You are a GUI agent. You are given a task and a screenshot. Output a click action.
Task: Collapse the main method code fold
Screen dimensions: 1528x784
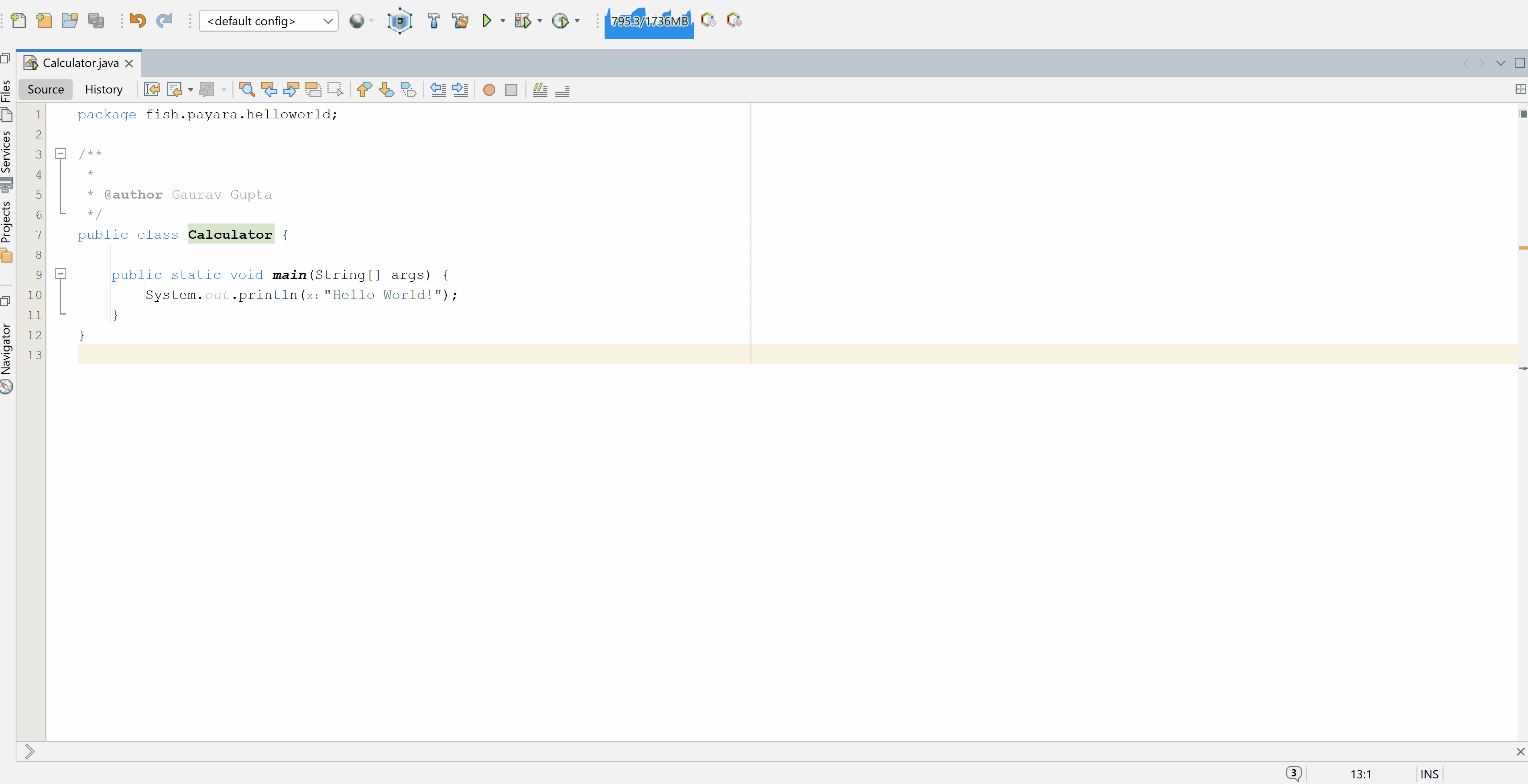(x=61, y=273)
